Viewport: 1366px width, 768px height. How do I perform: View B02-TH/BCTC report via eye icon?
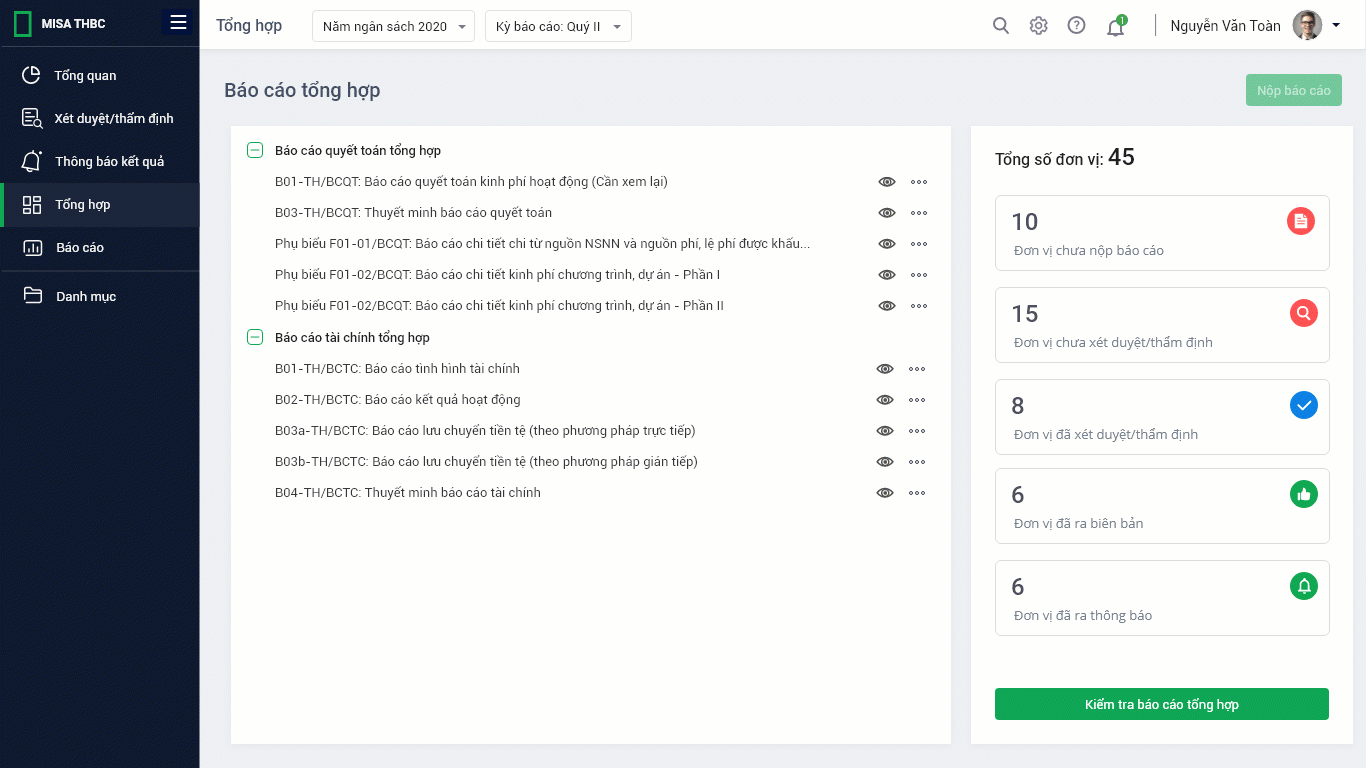coord(885,400)
